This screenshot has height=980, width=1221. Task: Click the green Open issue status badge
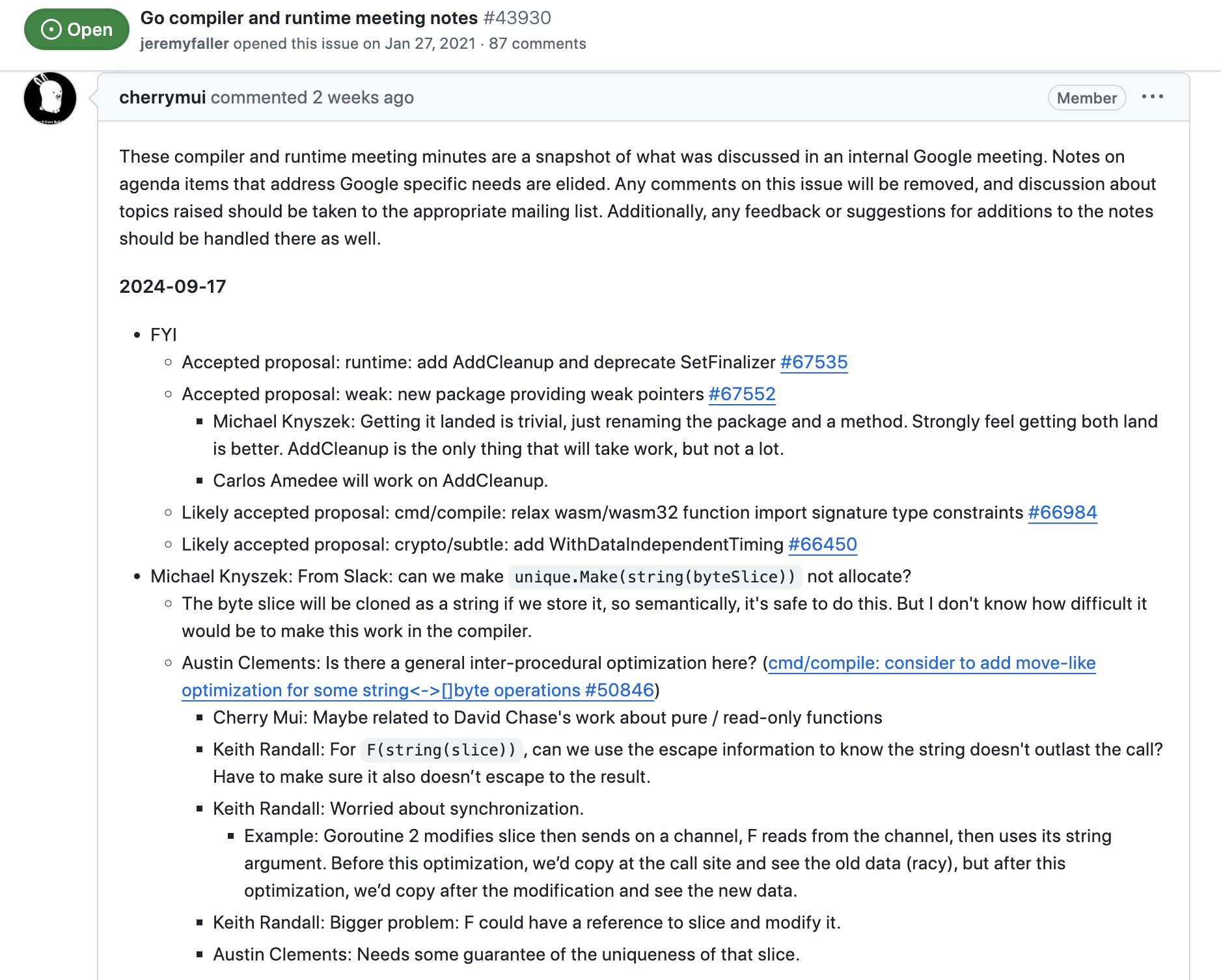pos(77,29)
